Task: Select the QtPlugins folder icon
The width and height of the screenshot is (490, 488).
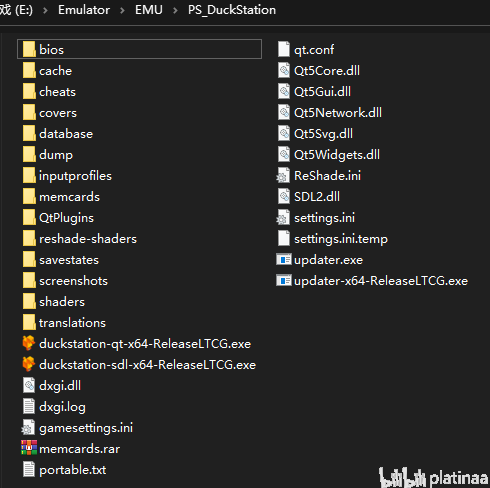Action: (x=29, y=218)
